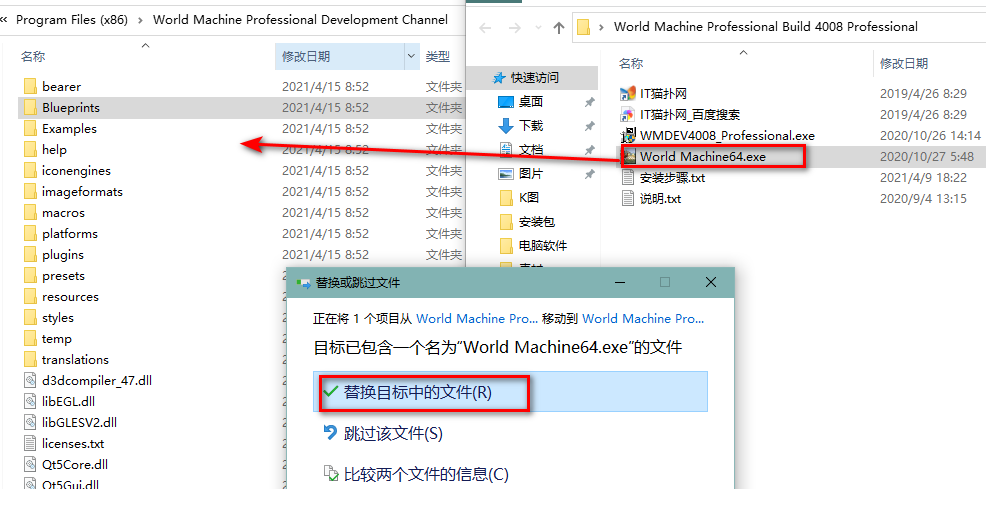This screenshot has width=986, height=508.
Task: Click the d3dcompiler_47.dll file icon
Action: pos(30,380)
